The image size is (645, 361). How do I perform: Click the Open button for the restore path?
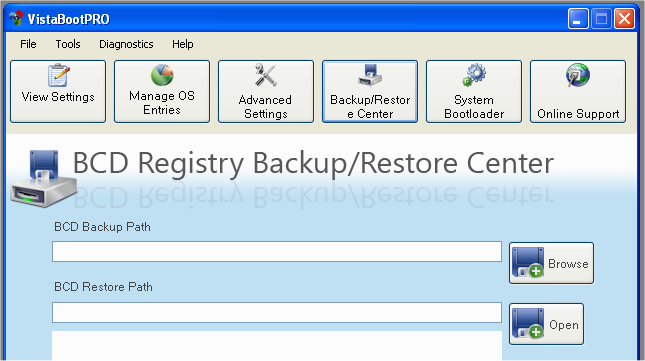pyautogui.click(x=546, y=324)
